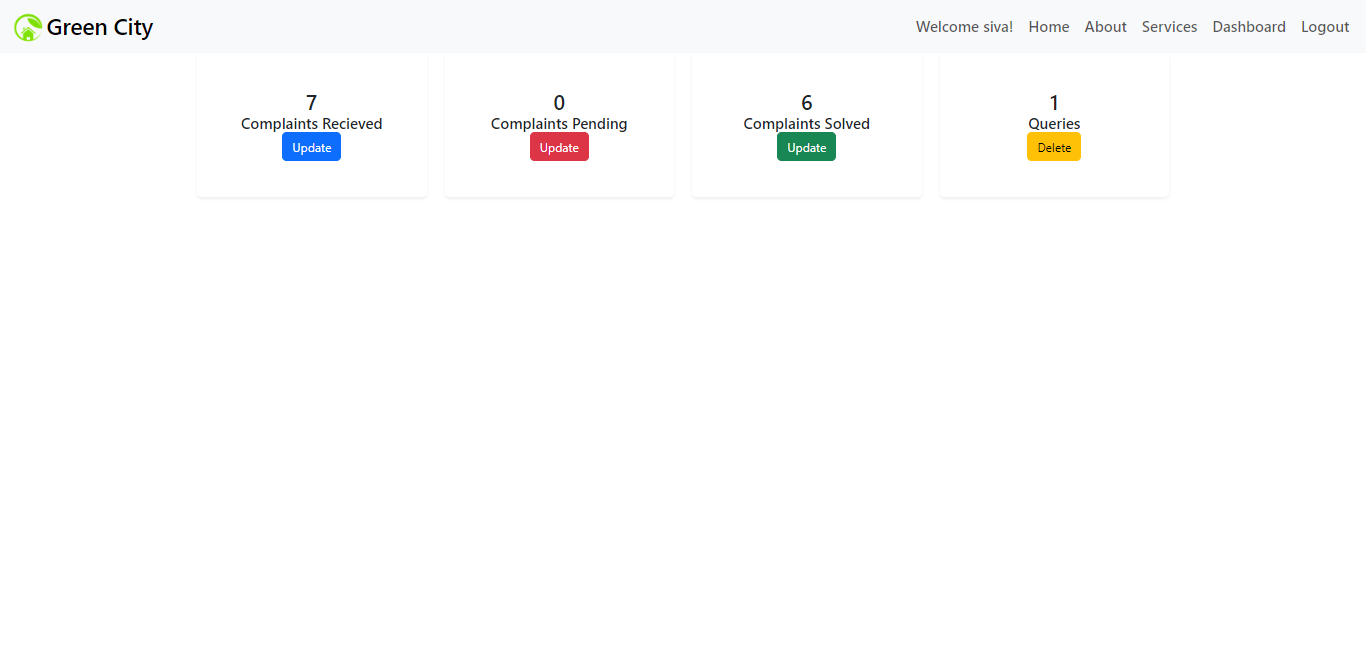Open the About page
Image resolution: width=1366 pixels, height=663 pixels.
[1105, 27]
